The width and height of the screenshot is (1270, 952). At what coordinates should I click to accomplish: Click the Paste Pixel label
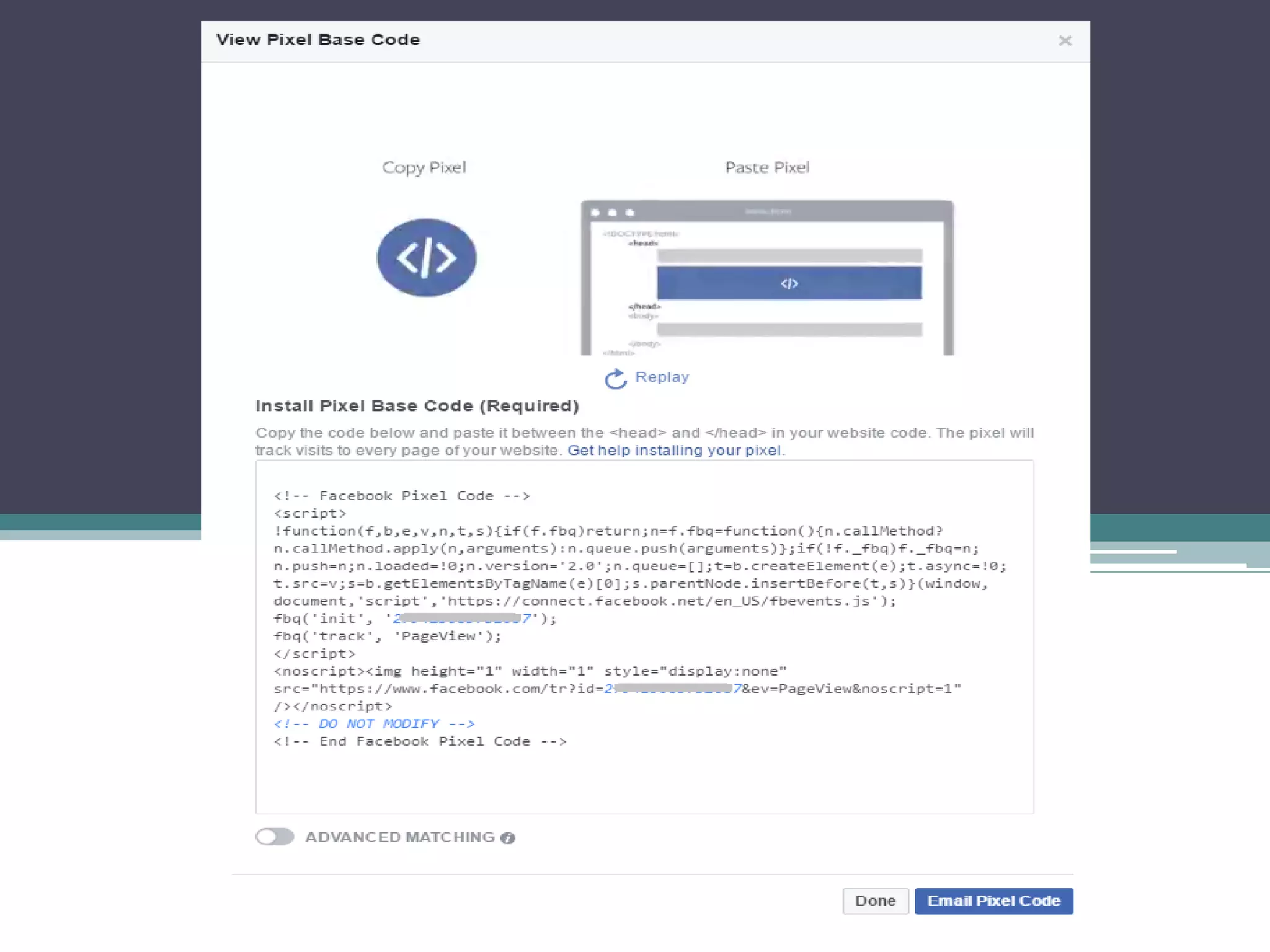coord(767,167)
